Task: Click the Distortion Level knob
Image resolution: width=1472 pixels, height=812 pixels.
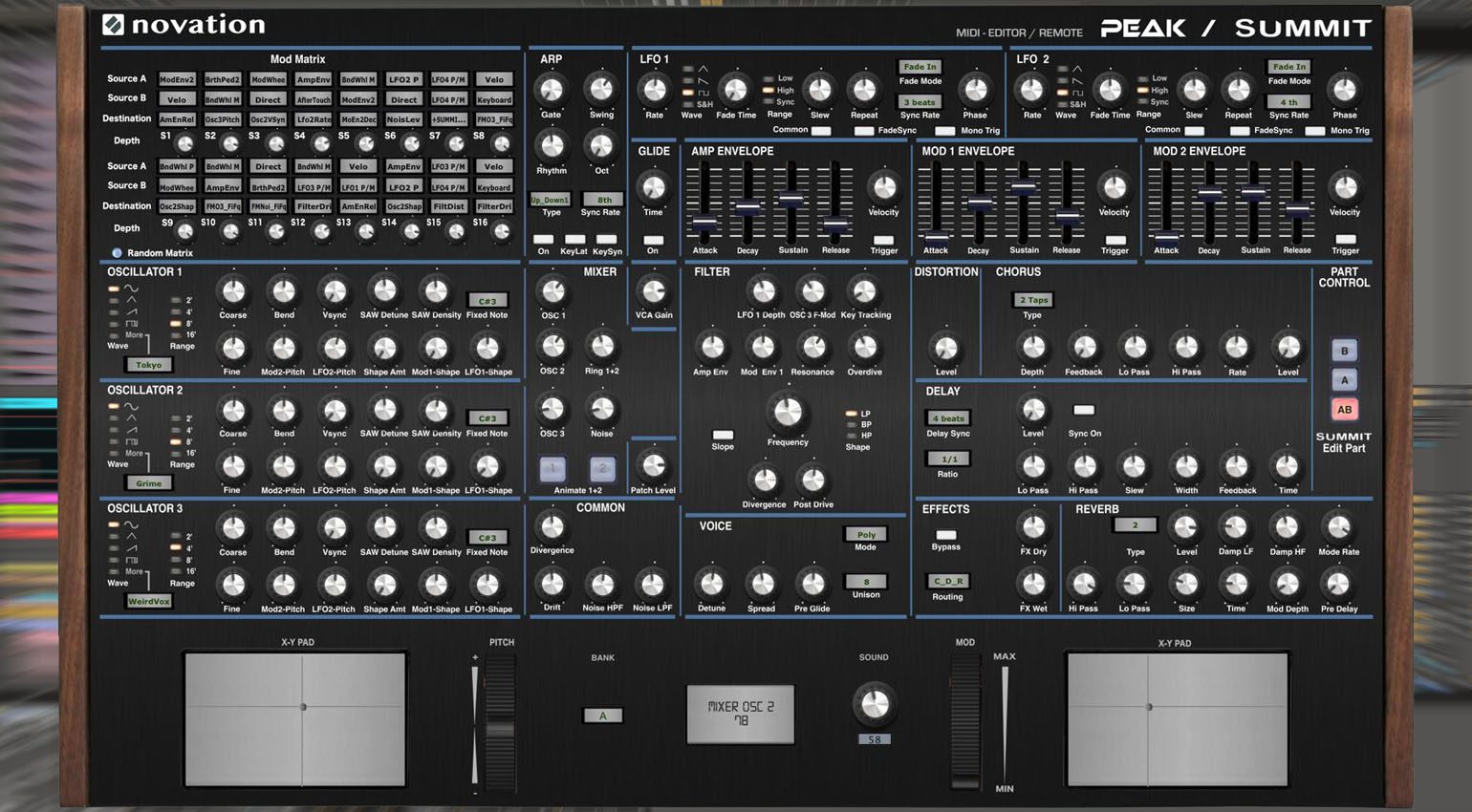Action: [945, 348]
